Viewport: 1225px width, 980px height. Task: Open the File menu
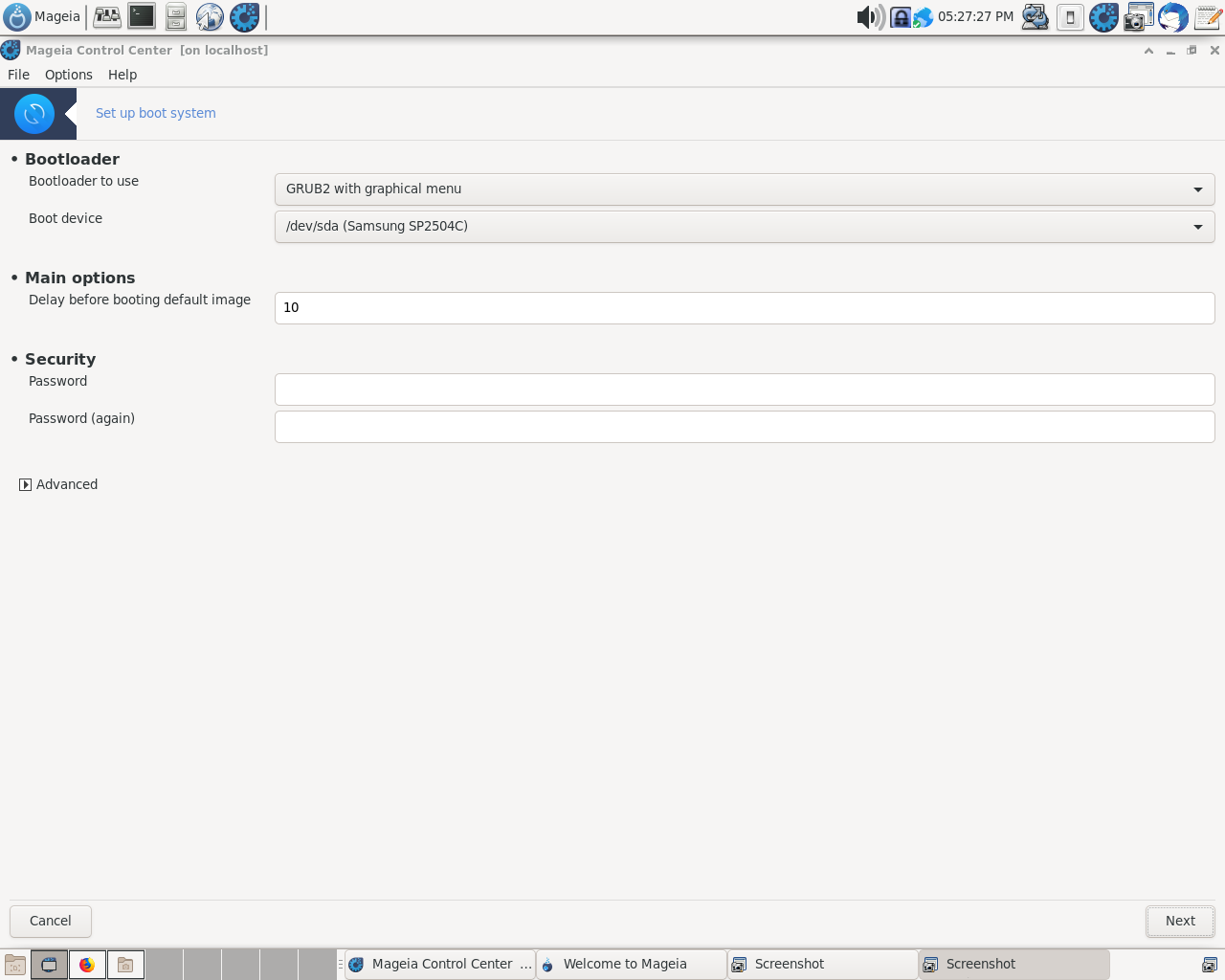(18, 75)
